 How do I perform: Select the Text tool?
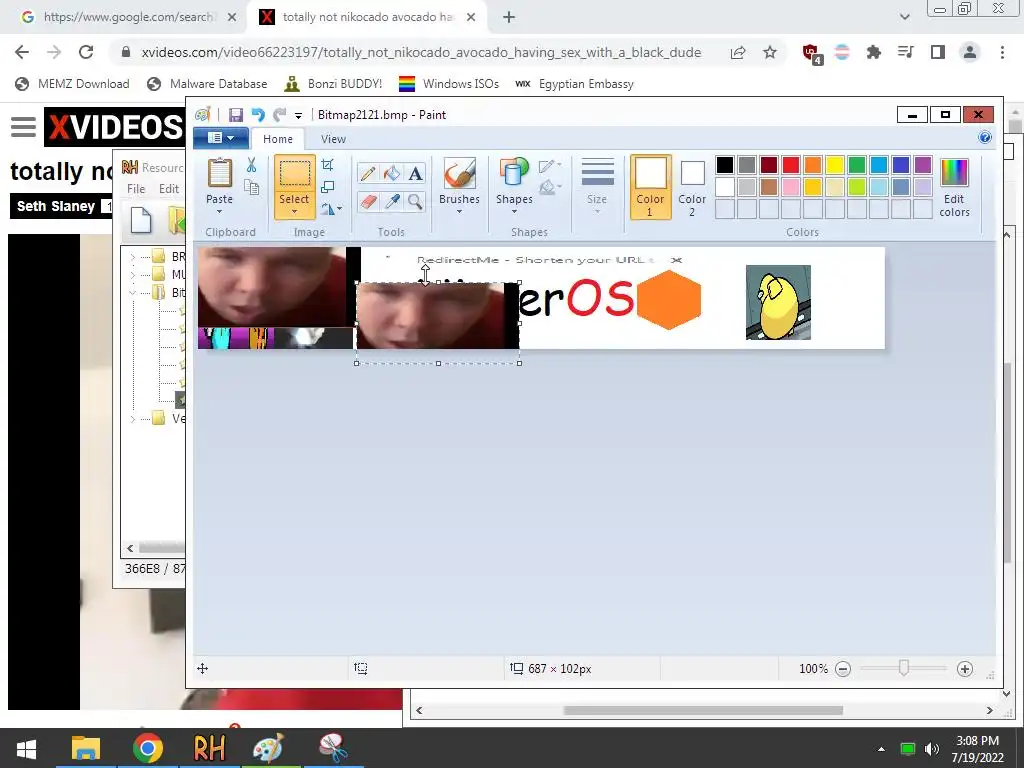point(415,173)
